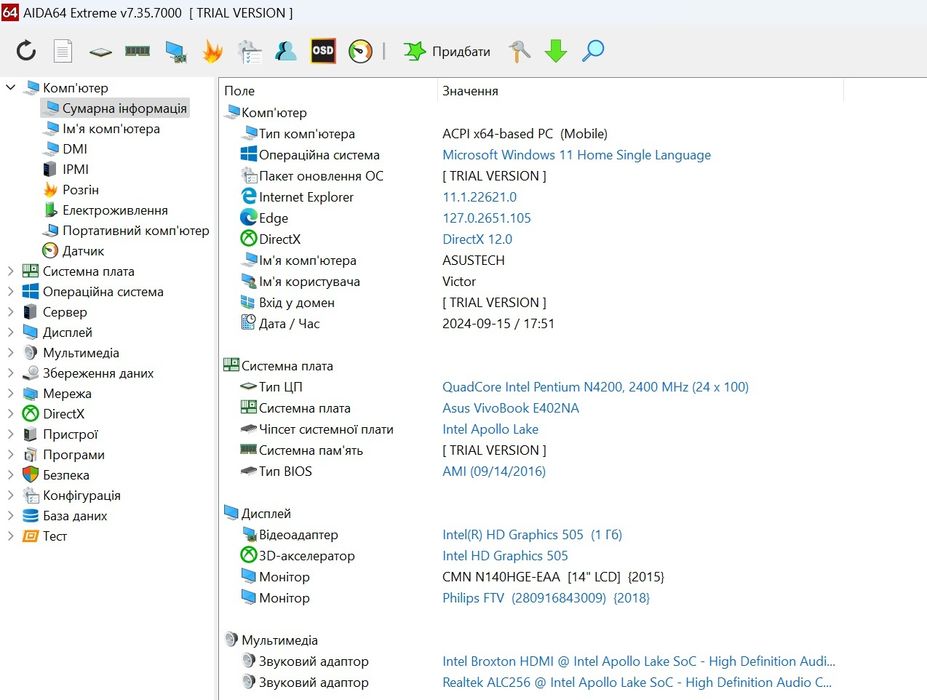
Task: Expand the Мережа tree node
Action: tap(11, 394)
